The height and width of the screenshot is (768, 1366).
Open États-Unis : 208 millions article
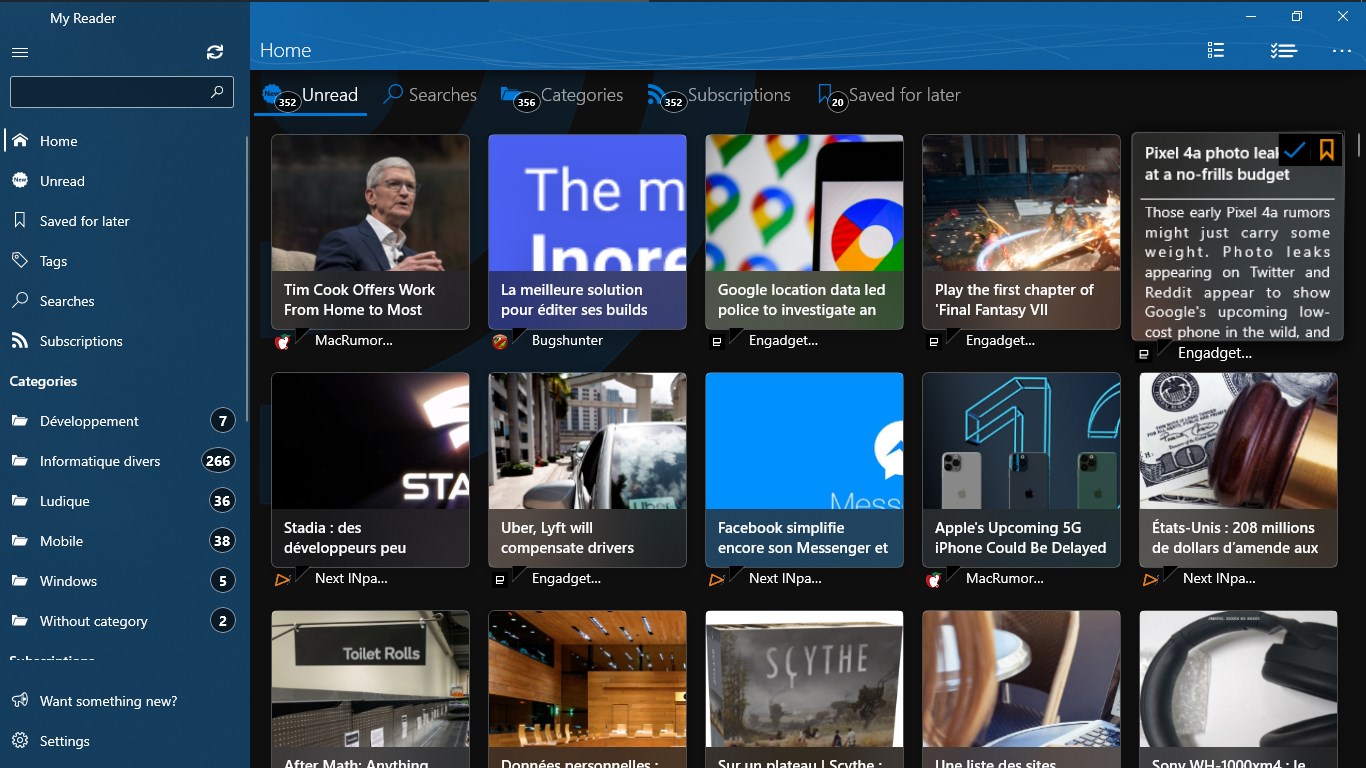pos(1238,470)
